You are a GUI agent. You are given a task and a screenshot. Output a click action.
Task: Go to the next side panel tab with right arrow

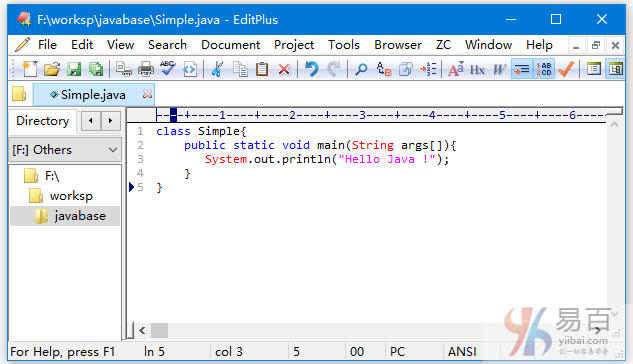[110, 121]
